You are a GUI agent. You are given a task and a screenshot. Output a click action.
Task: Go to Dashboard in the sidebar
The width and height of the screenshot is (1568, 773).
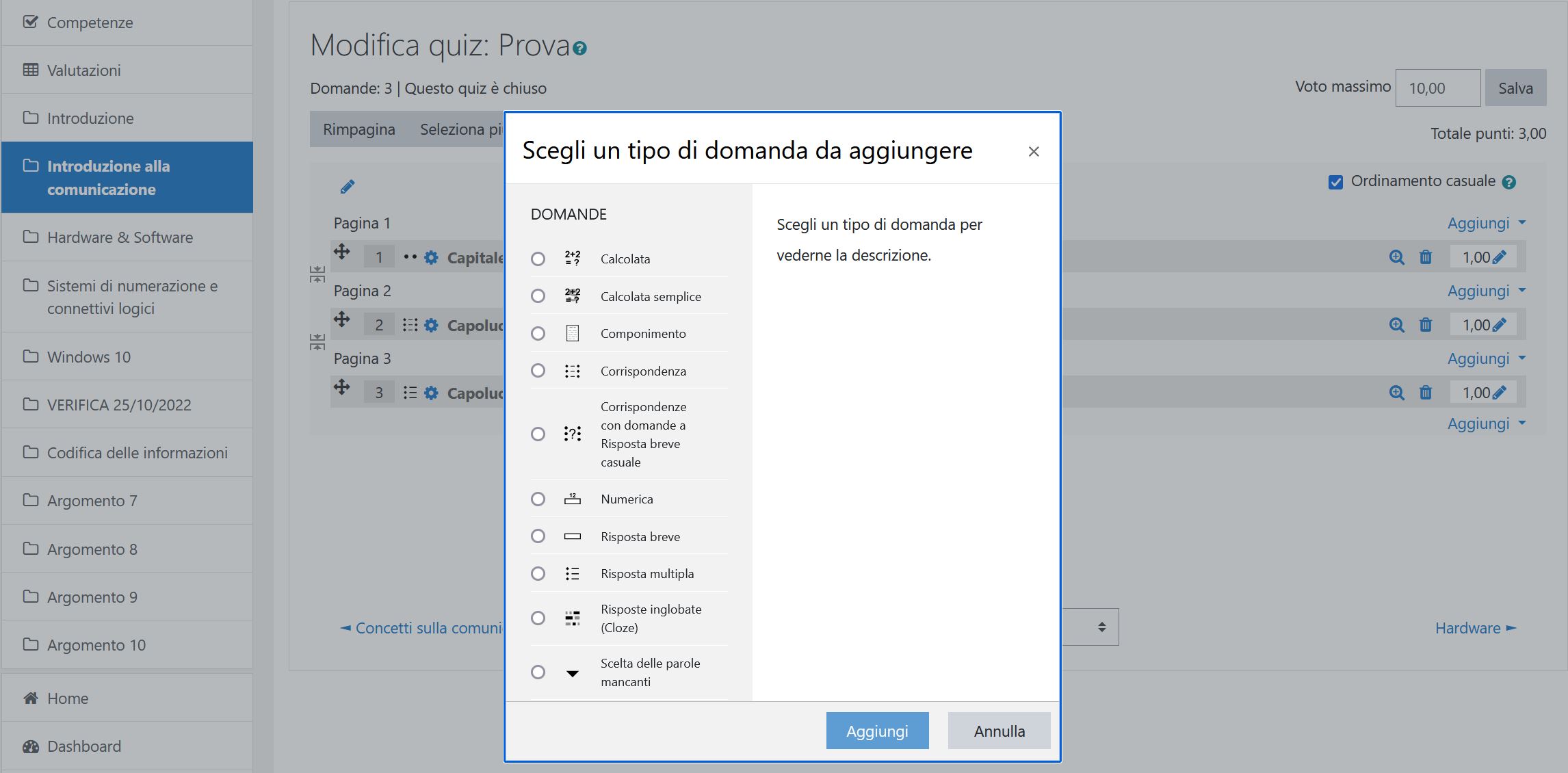click(x=82, y=746)
